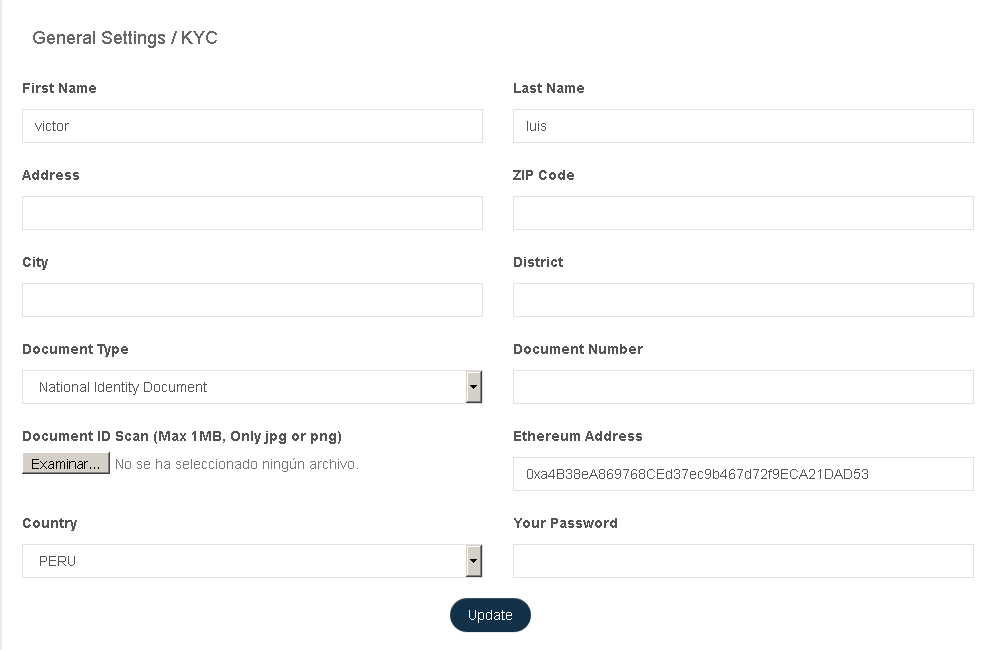Focus the City input box
This screenshot has height=650, width=983.
pos(252,300)
